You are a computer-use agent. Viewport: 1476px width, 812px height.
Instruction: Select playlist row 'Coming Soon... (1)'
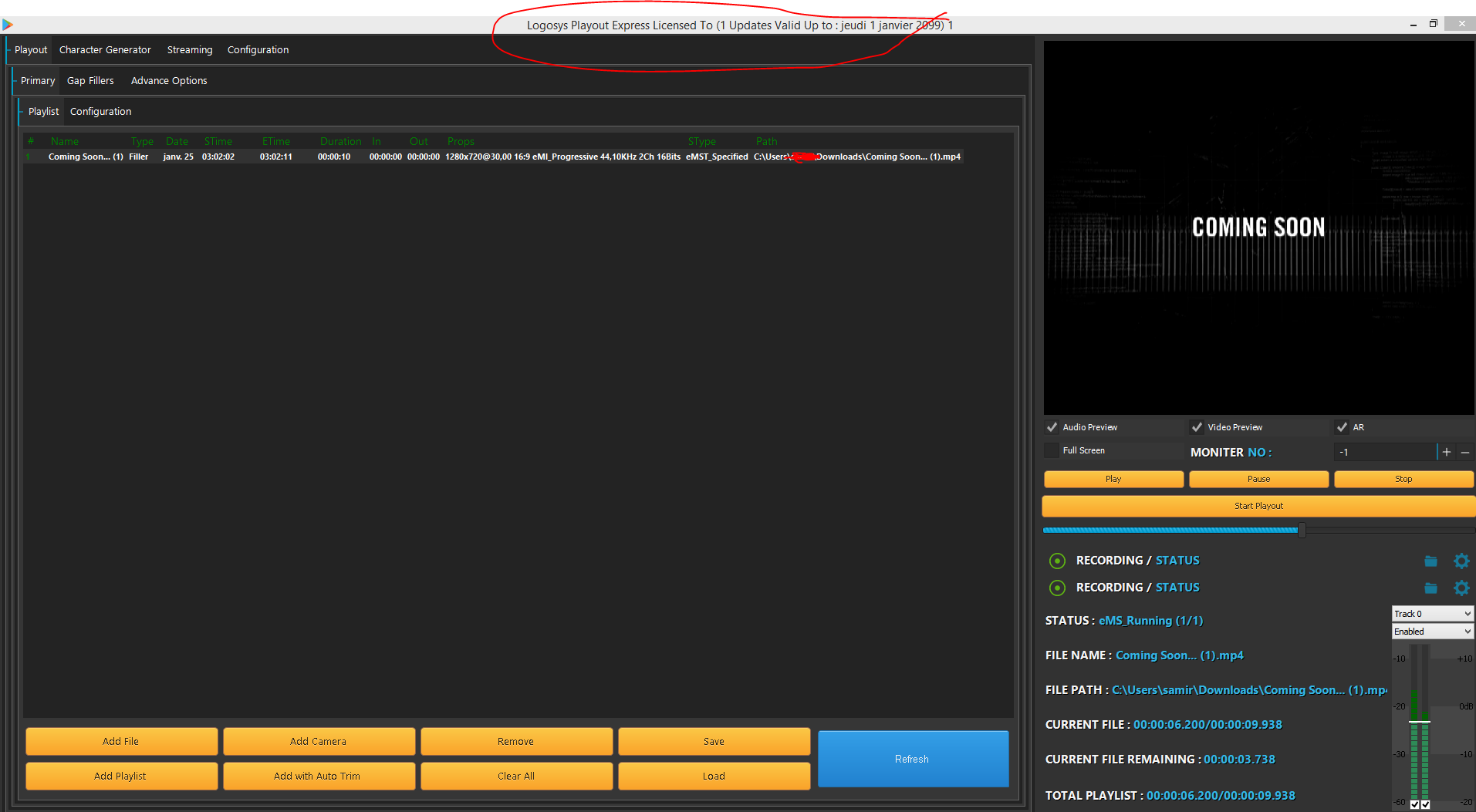point(494,157)
